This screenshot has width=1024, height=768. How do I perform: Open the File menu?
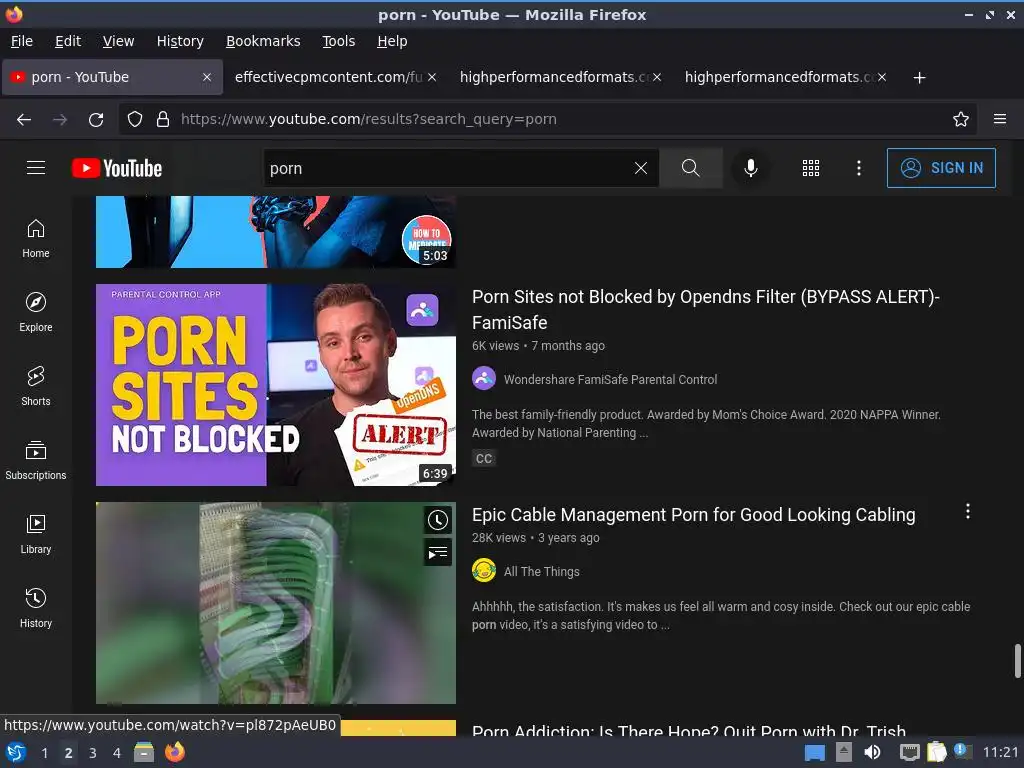click(22, 41)
